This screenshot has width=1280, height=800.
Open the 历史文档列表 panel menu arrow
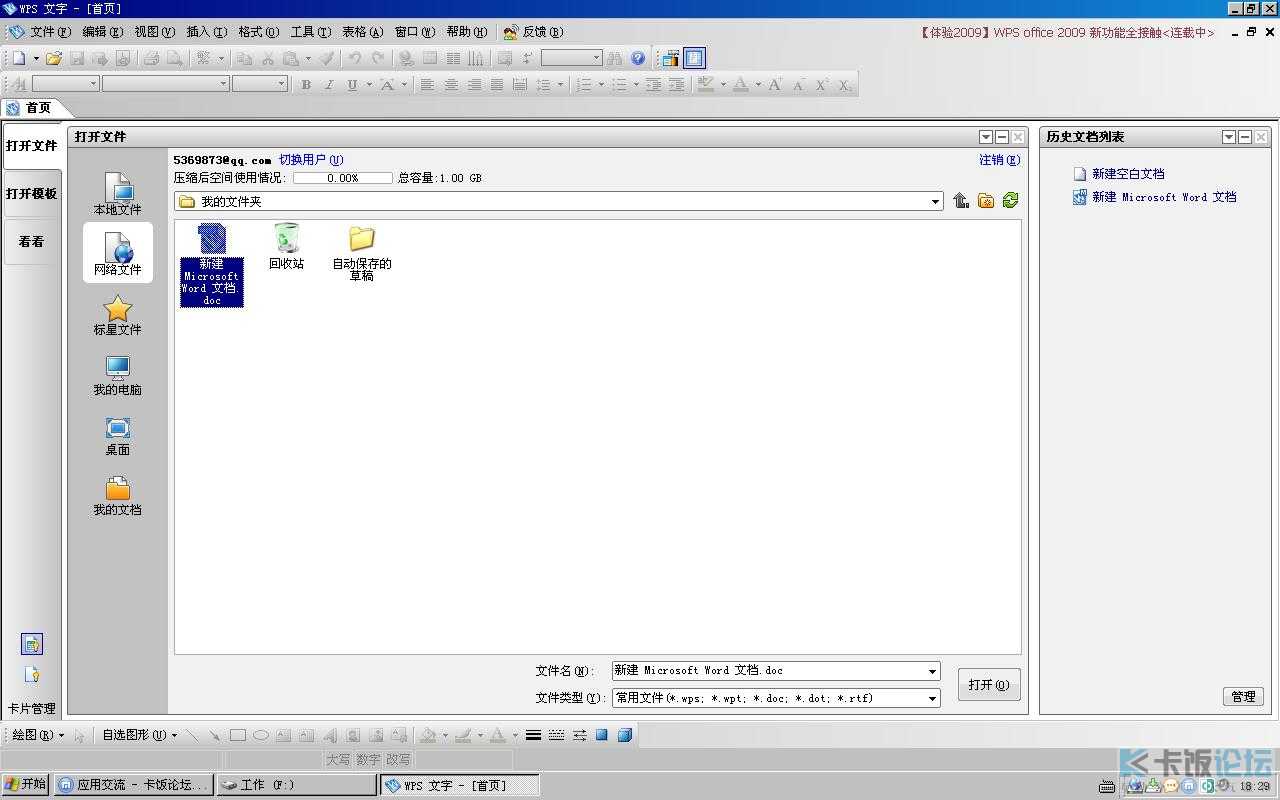tap(1229, 137)
